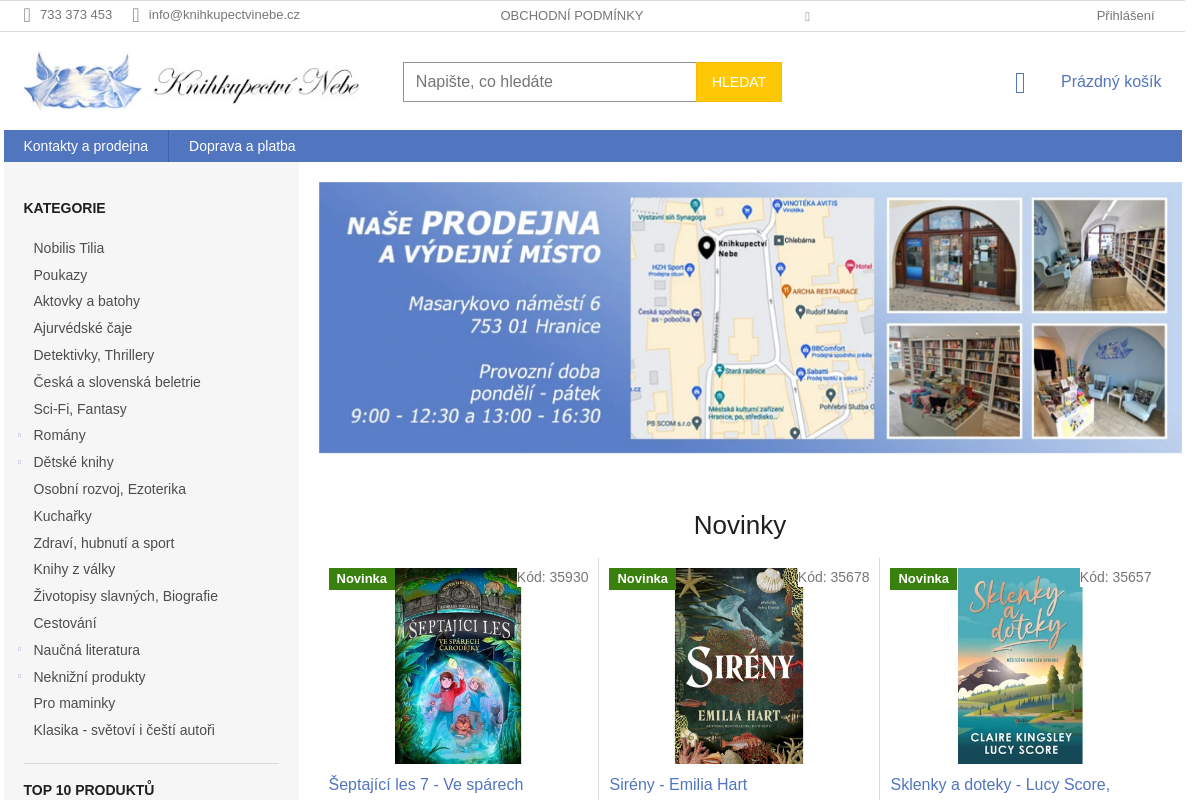Open the shopping cart icon

pos(1020,82)
